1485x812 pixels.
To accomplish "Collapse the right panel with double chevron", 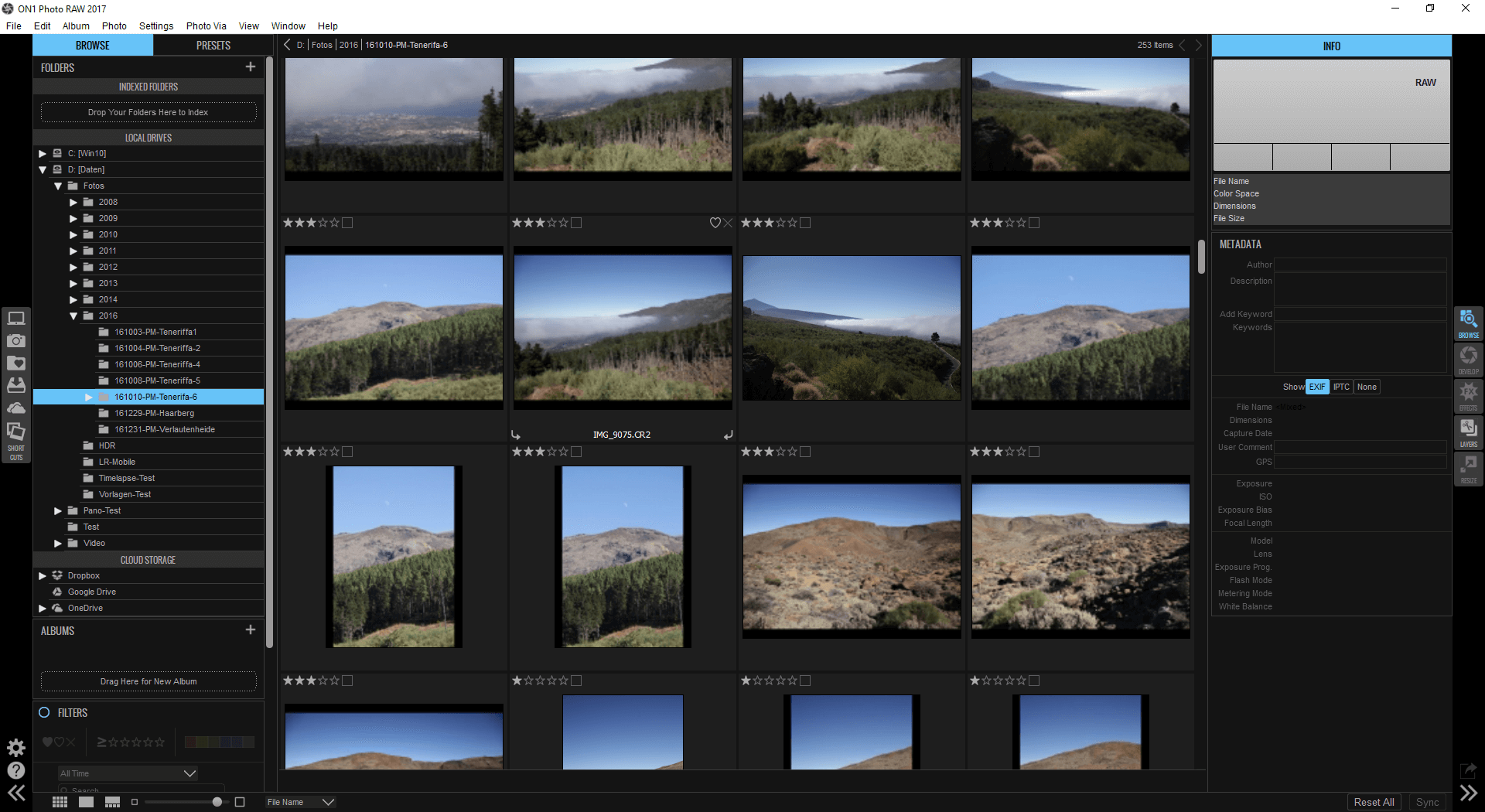I will click(1468, 793).
